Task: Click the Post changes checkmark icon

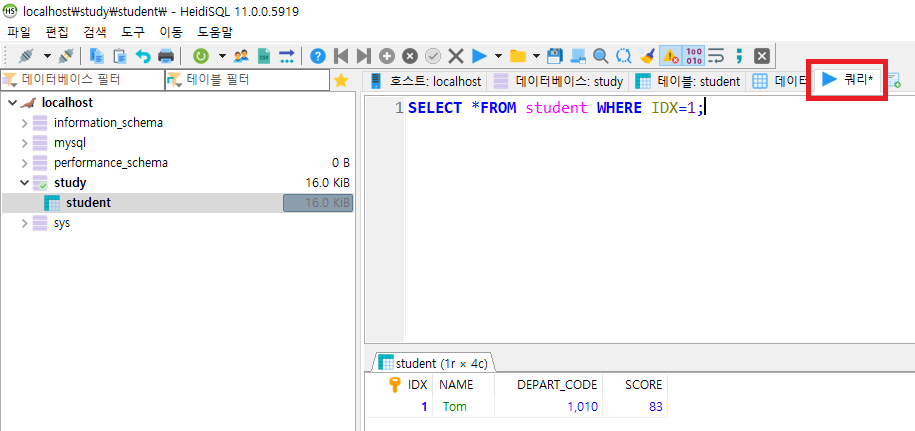Action: pyautogui.click(x=433, y=56)
